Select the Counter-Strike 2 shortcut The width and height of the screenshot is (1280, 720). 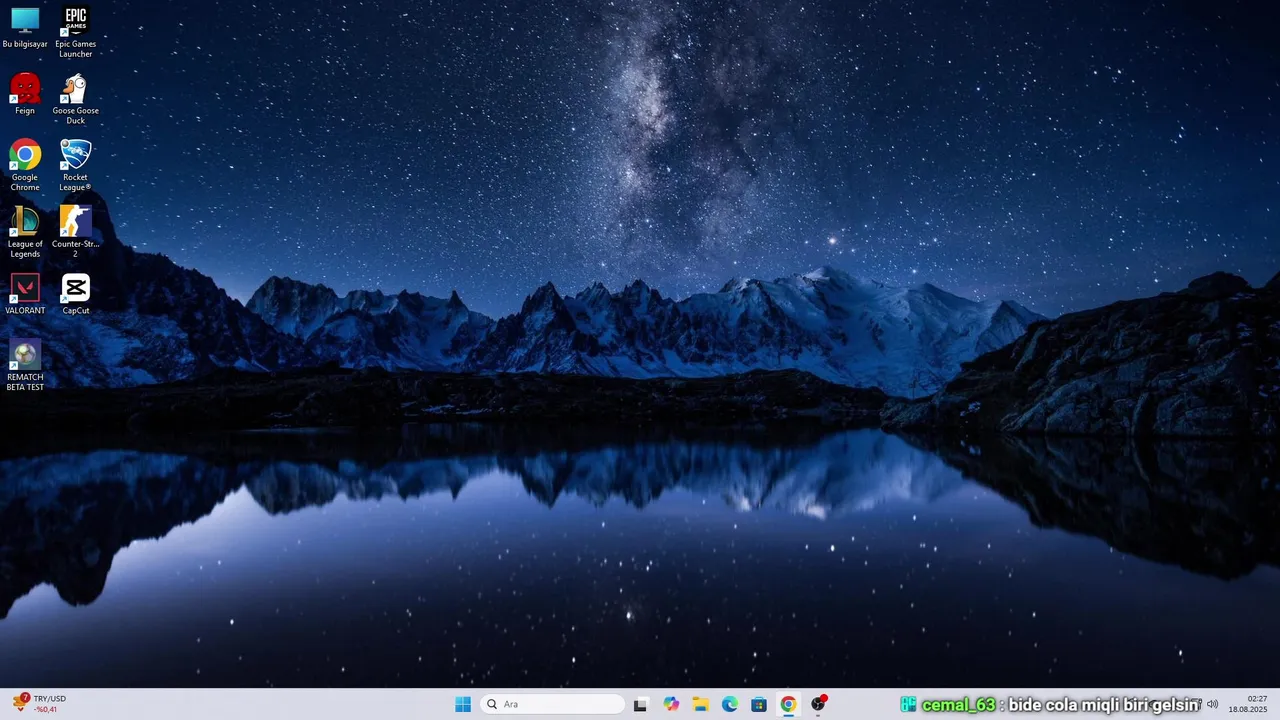click(x=75, y=232)
